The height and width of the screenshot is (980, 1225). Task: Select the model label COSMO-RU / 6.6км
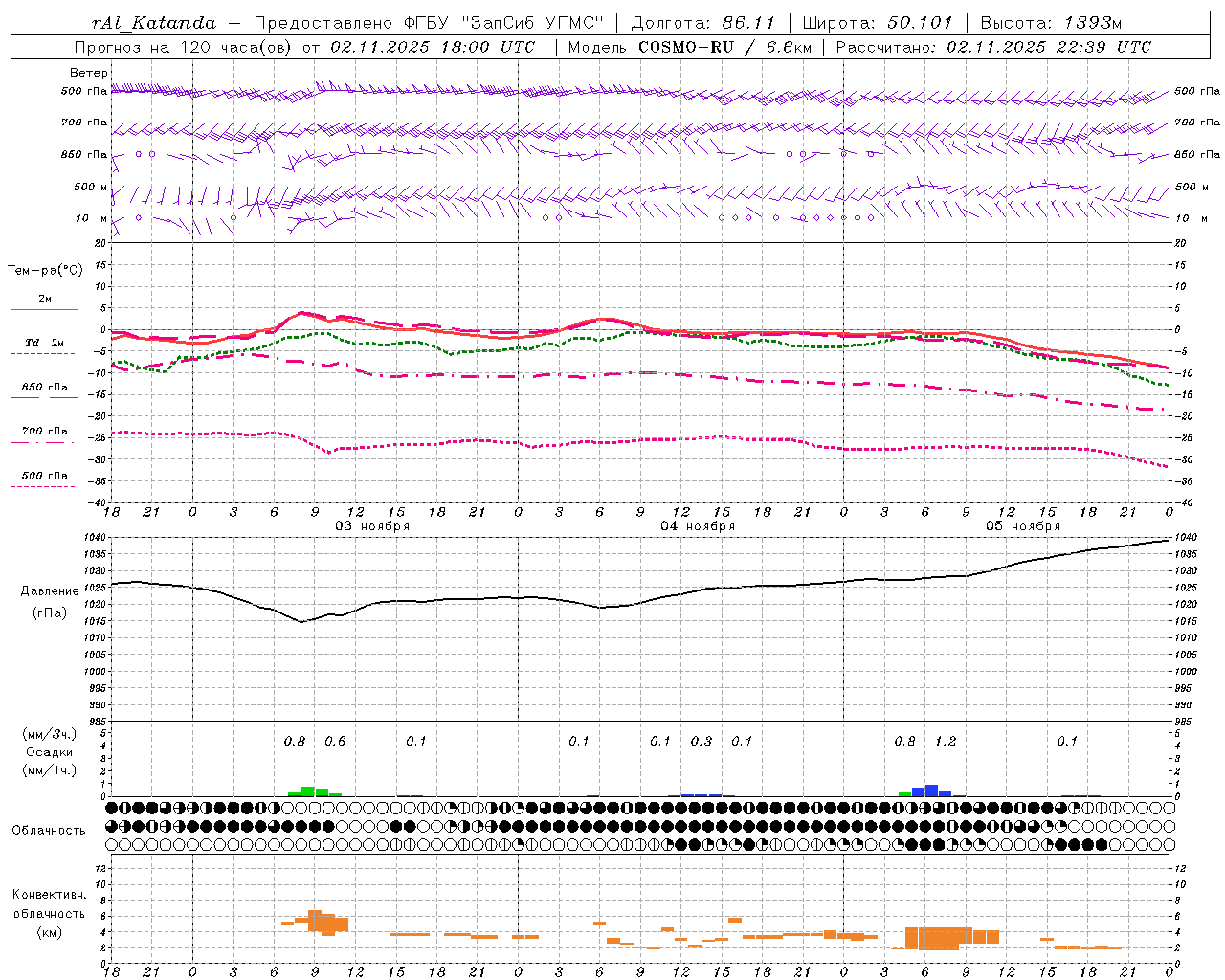(723, 47)
